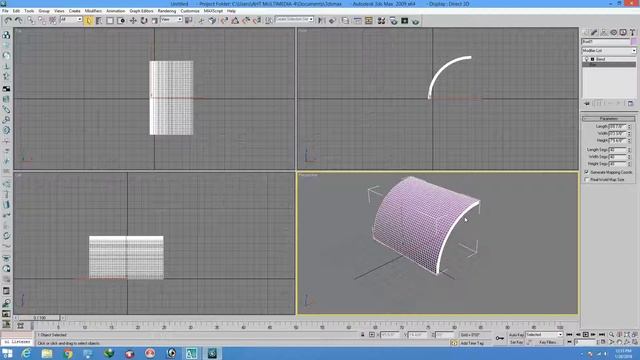Click the Undo arrow icon
640x360 pixels.
[x=8, y=20]
